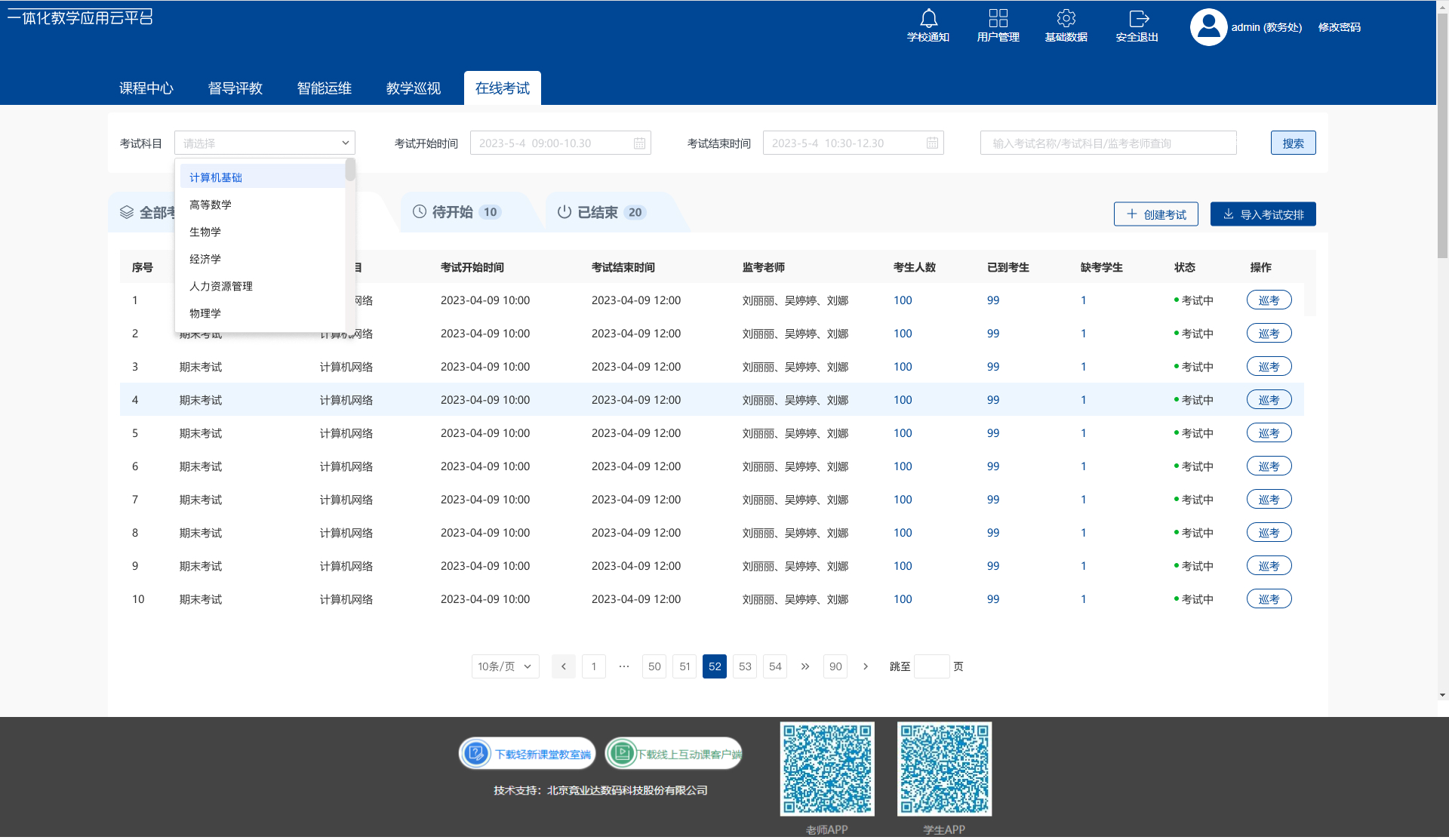Open calendar icon for 考试开始时间
The image size is (1449, 840).
639,143
